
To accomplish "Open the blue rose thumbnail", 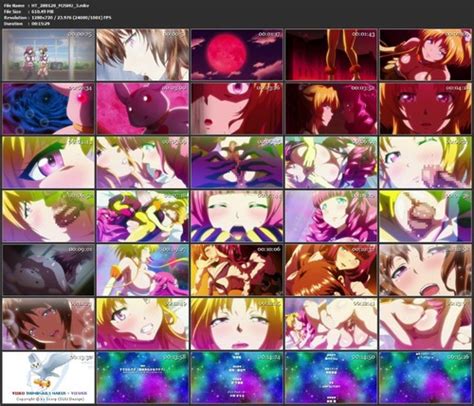I will point(48,109).
